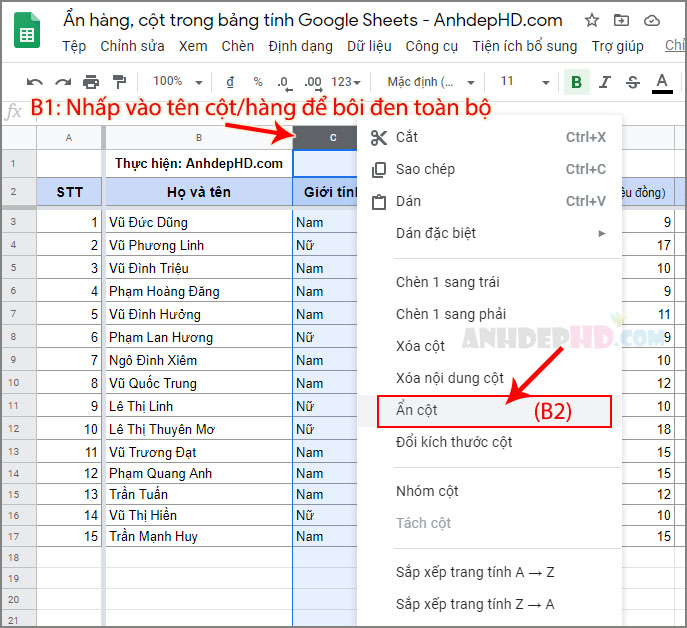Click the Redo arrow icon
687x628 pixels.
[x=63, y=82]
